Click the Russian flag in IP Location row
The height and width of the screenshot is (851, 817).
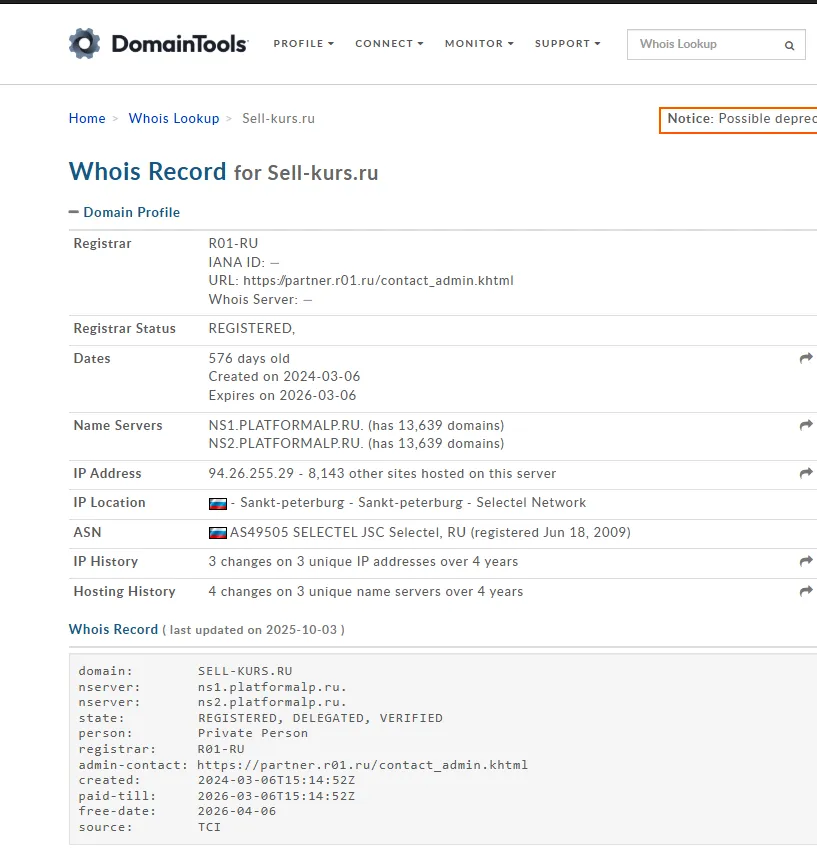pyautogui.click(x=218, y=504)
